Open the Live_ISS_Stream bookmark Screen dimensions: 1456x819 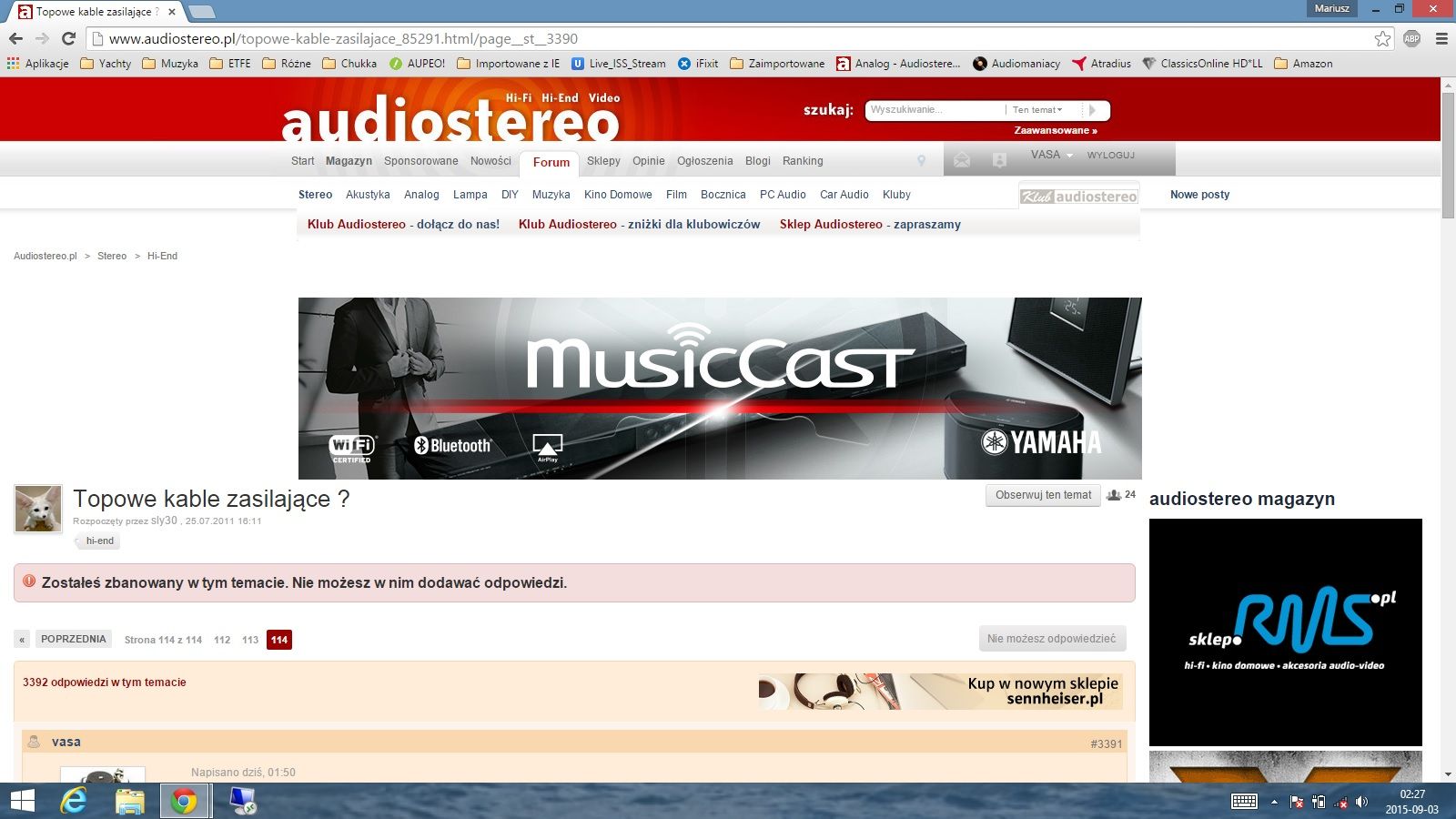(x=618, y=64)
